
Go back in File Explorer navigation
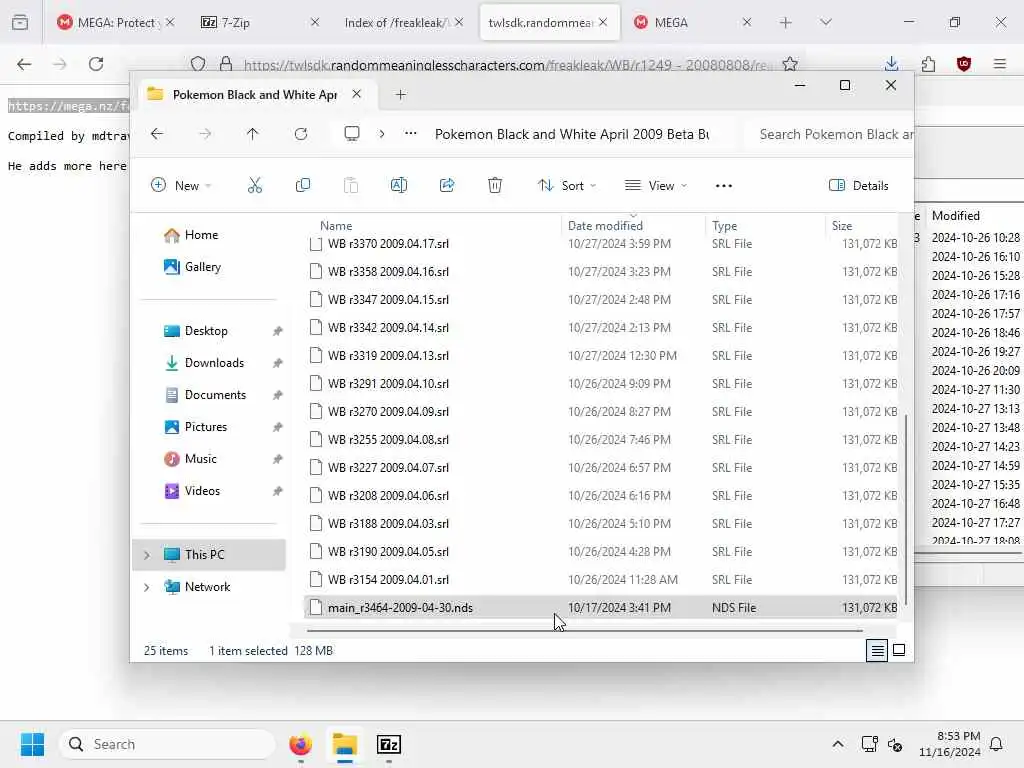(157, 134)
